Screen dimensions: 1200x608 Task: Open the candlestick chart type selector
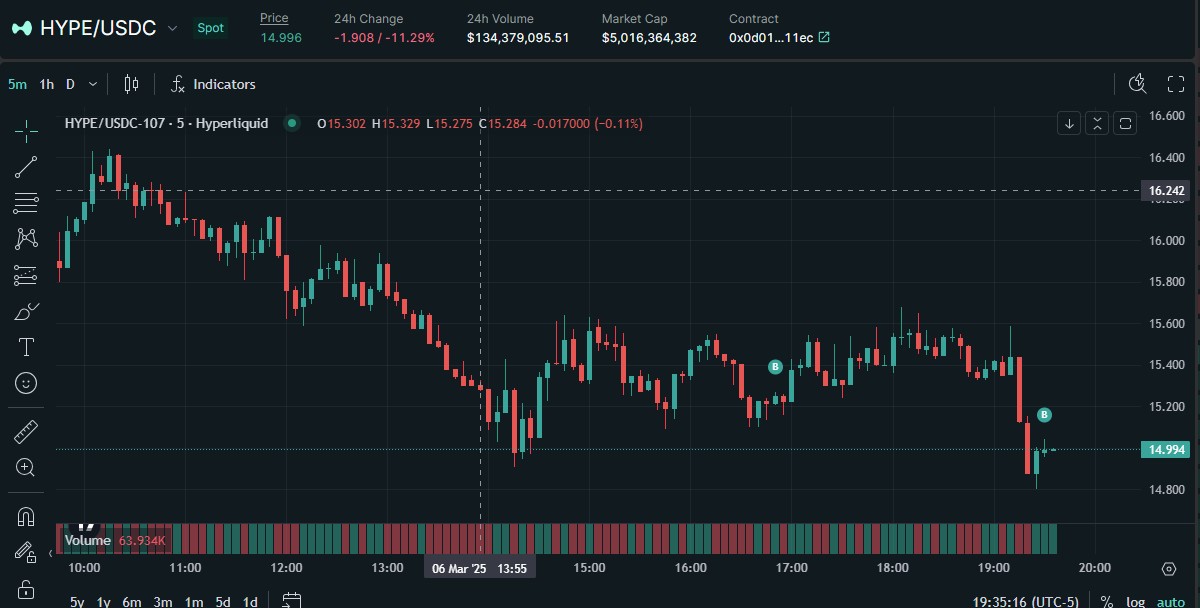tap(132, 84)
